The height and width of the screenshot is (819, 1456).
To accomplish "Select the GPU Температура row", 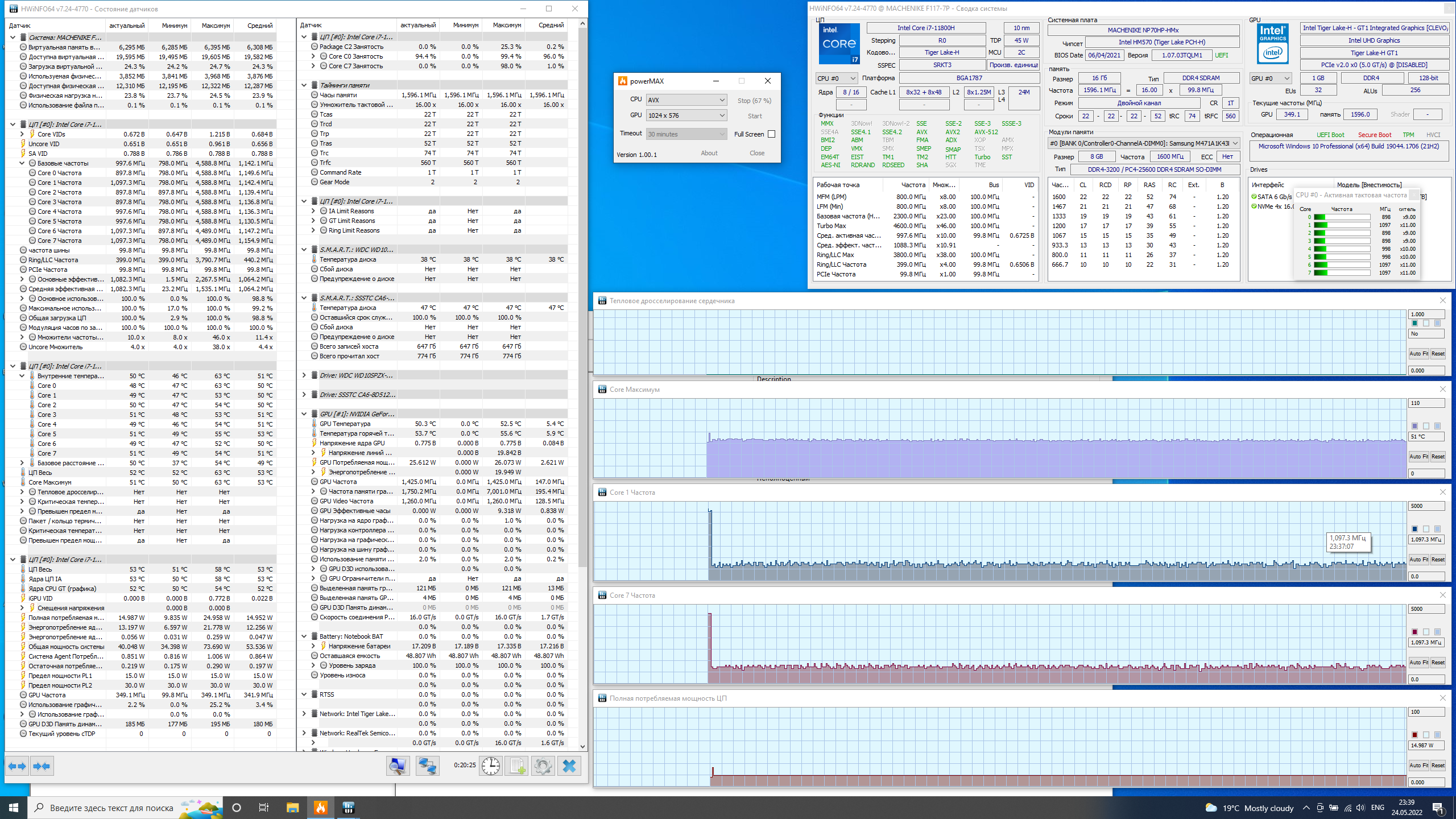I will pos(433,424).
